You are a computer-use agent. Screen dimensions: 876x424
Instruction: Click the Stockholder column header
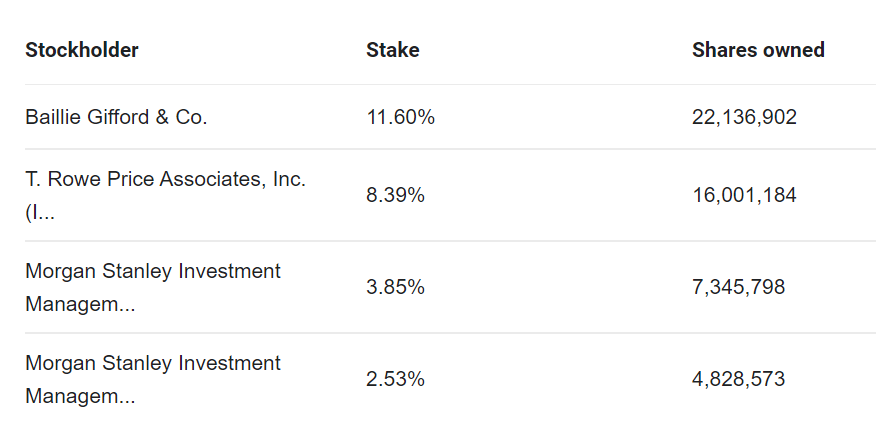pyautogui.click(x=82, y=50)
